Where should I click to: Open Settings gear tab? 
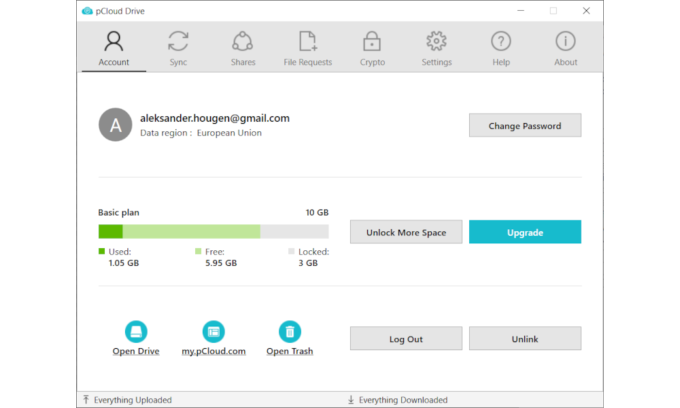tap(437, 48)
